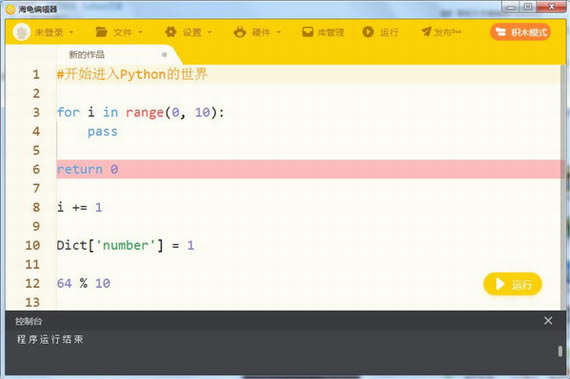Click the 硬件 hardware icon

click(240, 32)
